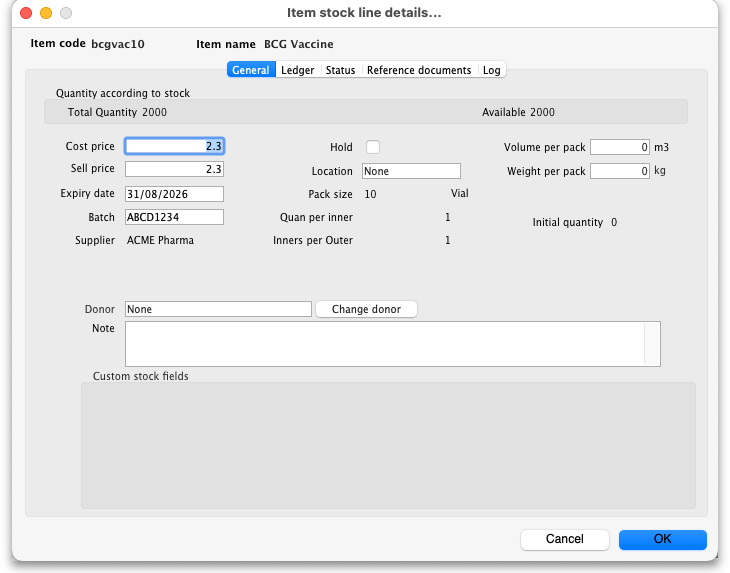Click the Change donor button
The image size is (730, 573).
[x=366, y=309]
